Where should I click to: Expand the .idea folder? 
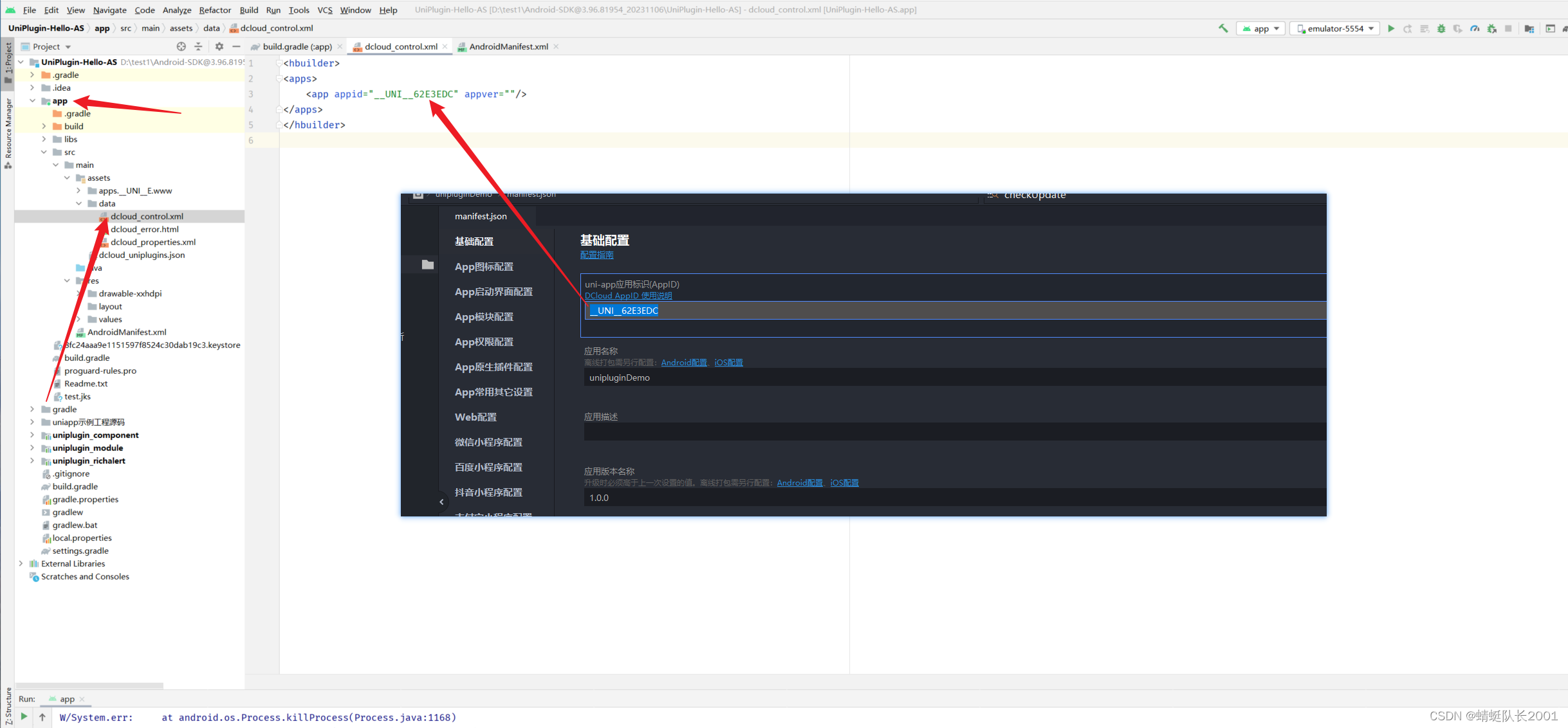pos(32,88)
